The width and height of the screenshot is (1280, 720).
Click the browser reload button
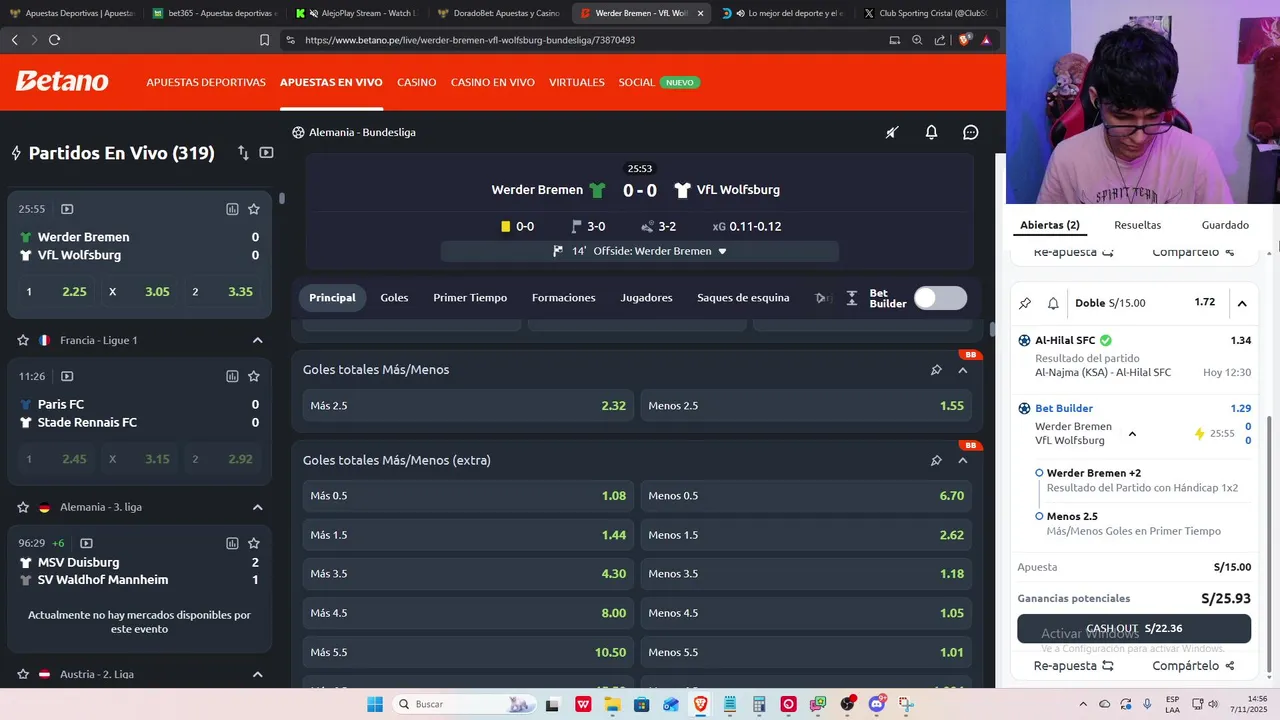click(54, 40)
